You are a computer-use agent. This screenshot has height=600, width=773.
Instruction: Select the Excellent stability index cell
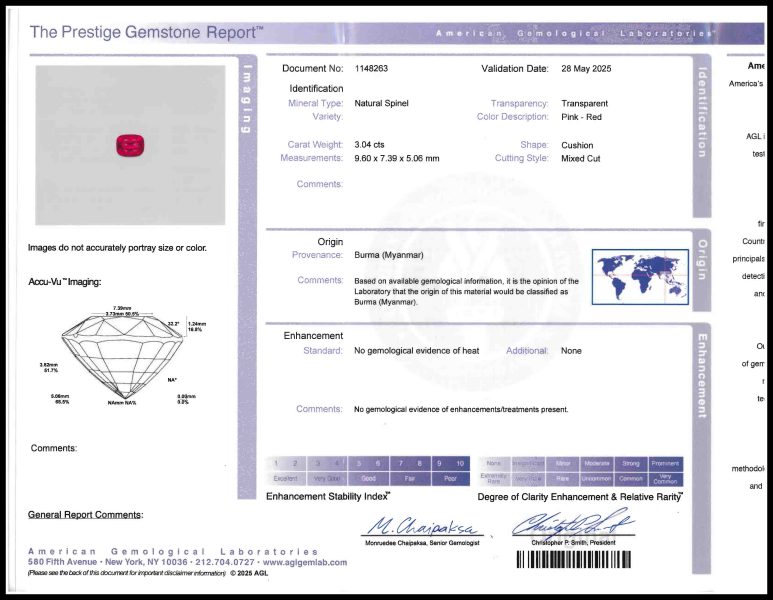(x=286, y=479)
